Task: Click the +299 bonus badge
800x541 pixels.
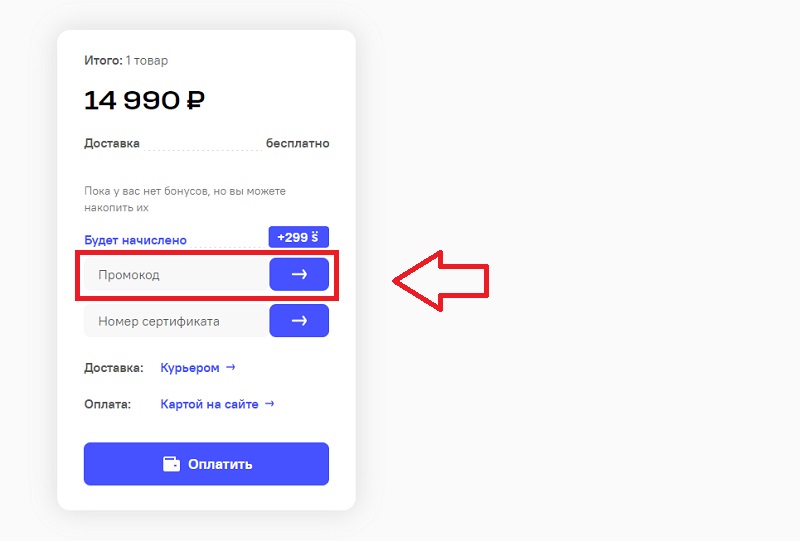Action: (298, 238)
